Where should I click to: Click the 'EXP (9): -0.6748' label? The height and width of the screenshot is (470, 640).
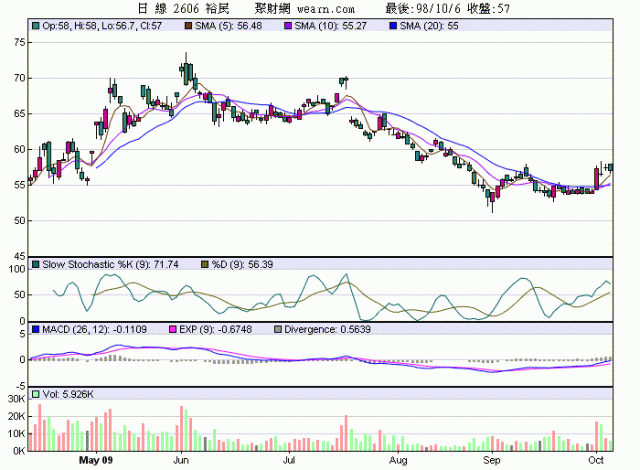[x=216, y=329]
